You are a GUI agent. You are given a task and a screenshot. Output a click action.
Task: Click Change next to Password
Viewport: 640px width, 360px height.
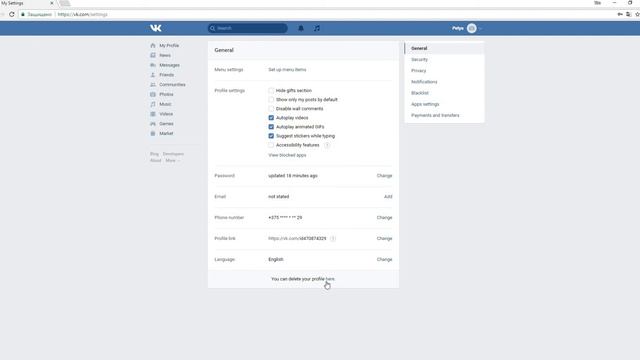[384, 176]
